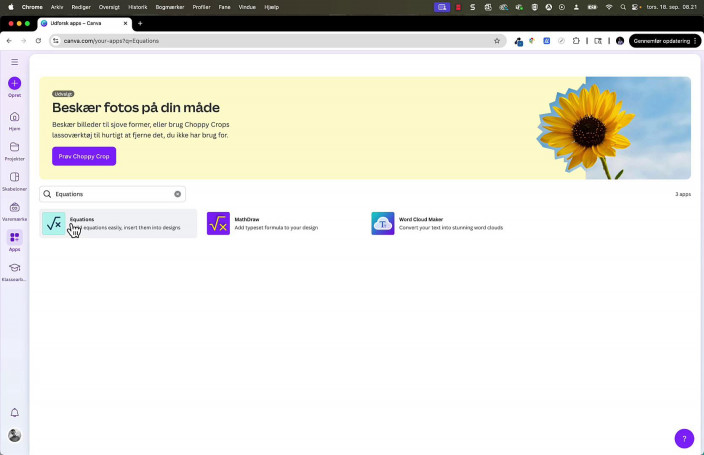Viewport: 704px width, 455px height.
Task: Click the Opret plus icon in sidebar
Action: [x=14, y=84]
